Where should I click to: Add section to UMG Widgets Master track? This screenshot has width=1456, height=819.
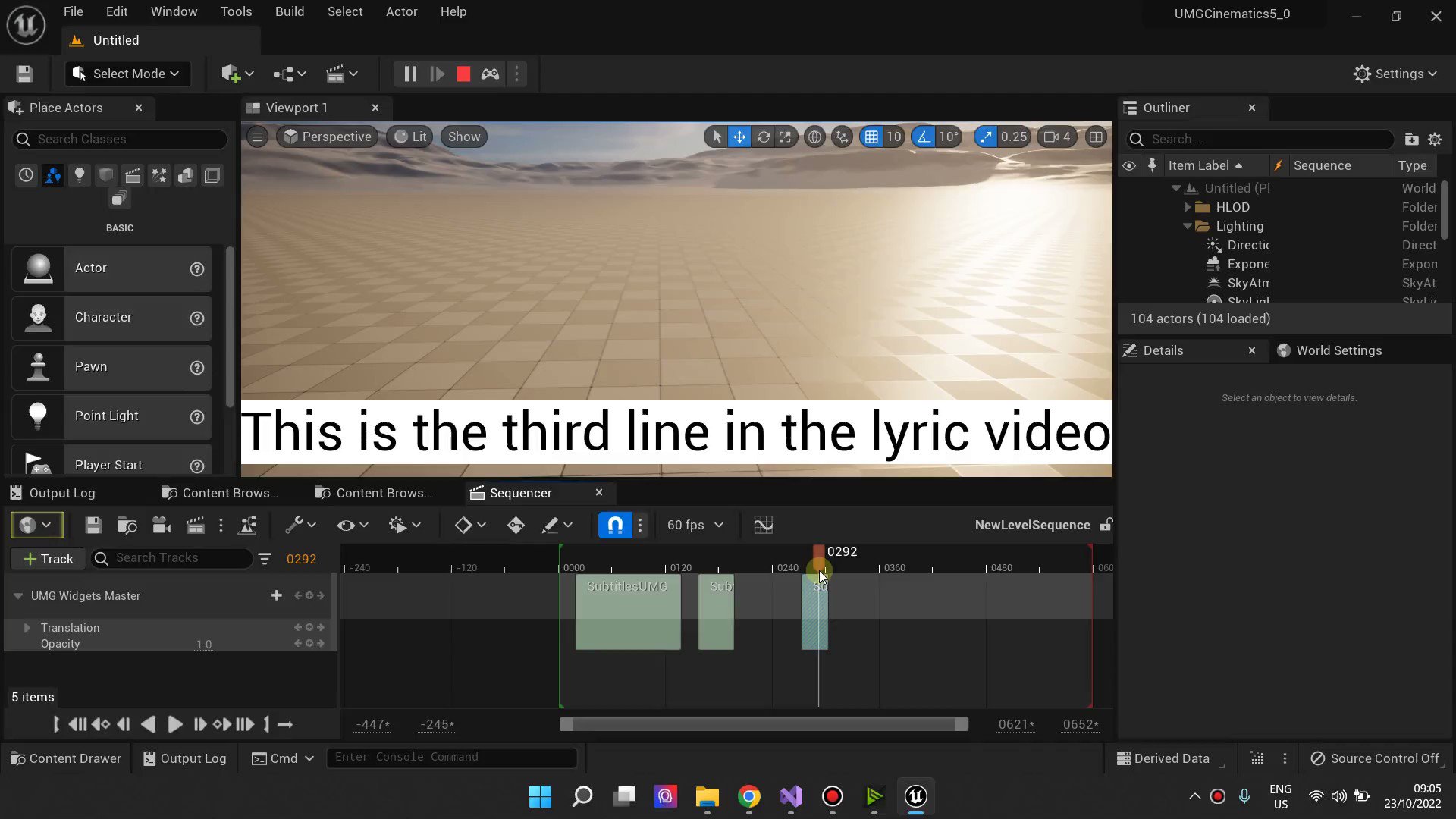pos(277,596)
